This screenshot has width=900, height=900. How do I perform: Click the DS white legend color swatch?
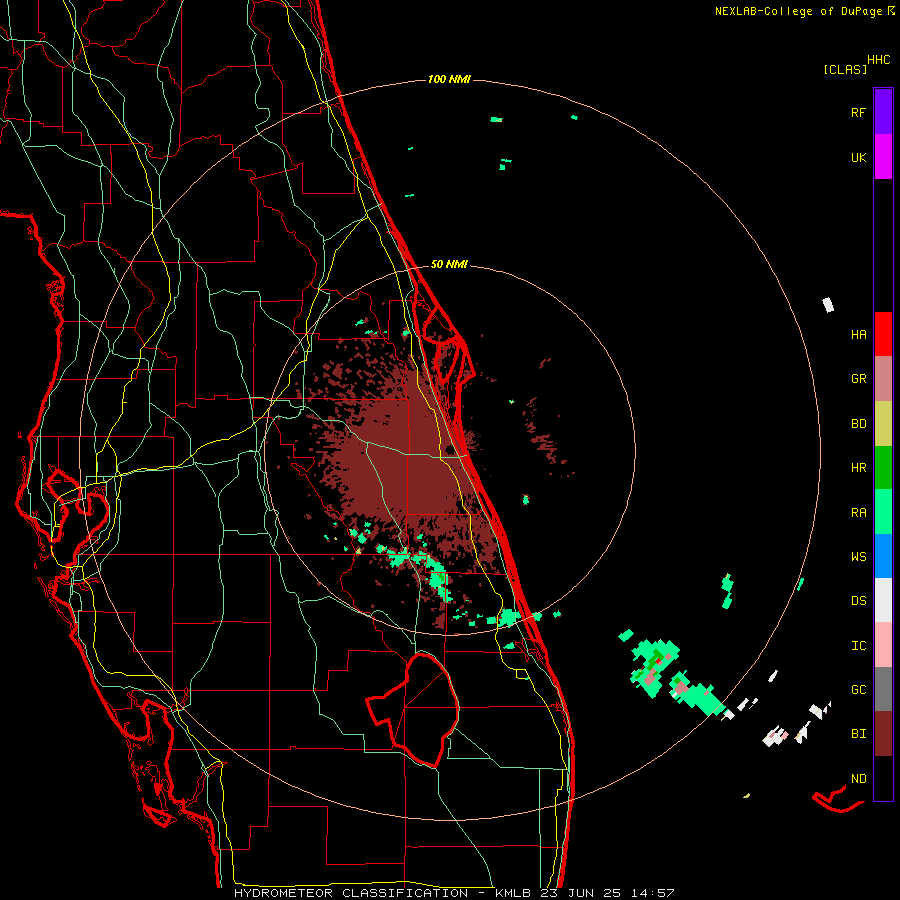(x=883, y=600)
